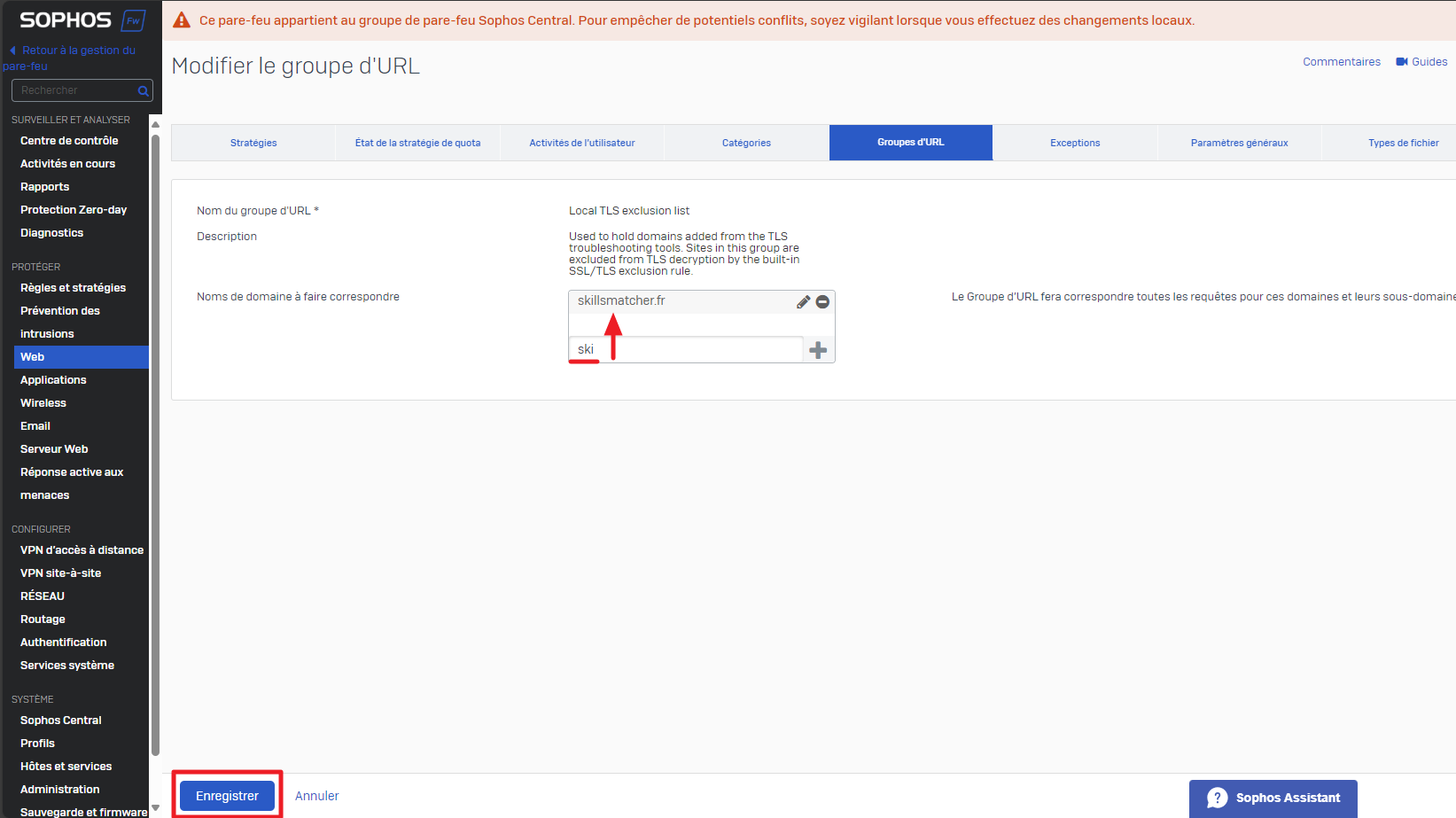This screenshot has width=1456, height=818.
Task: Open Rapports in sidebar
Action: [x=44, y=187]
